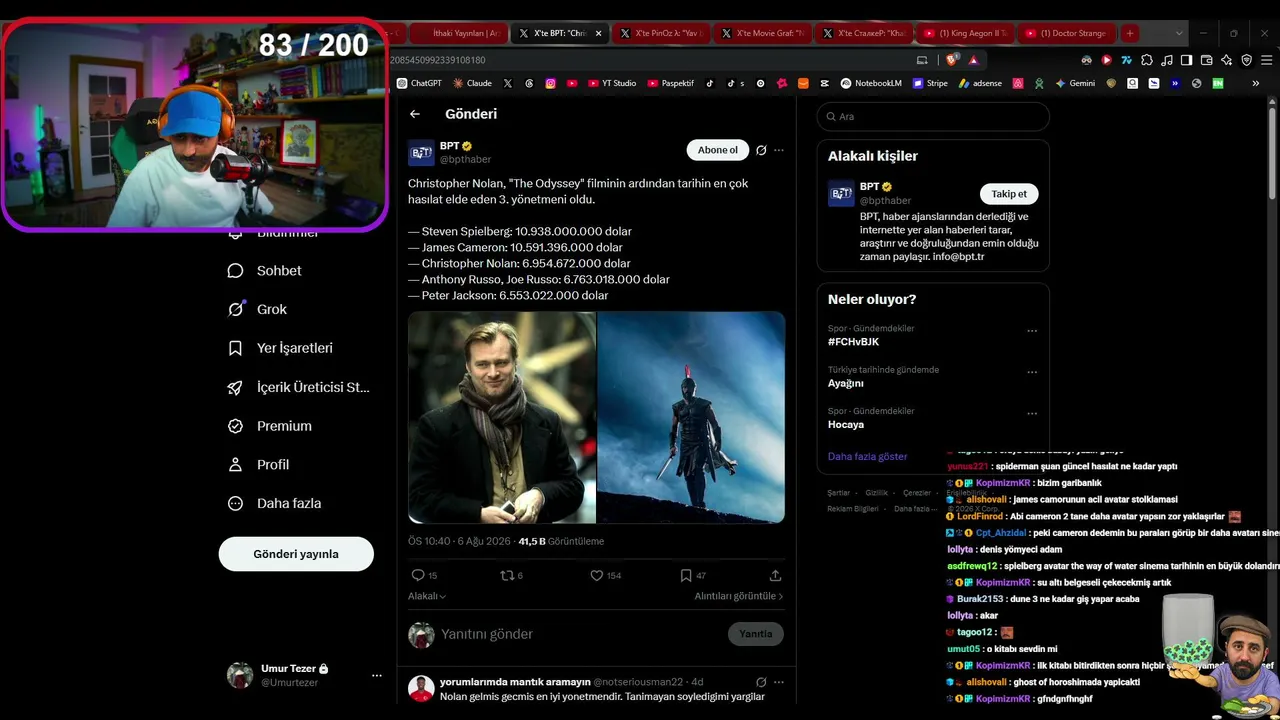Open the Brave wallet icon
The image size is (1280, 720).
coord(1207,60)
